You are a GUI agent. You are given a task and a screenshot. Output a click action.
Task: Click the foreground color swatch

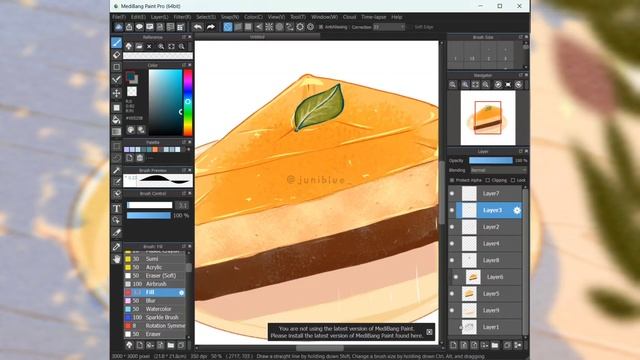pos(130,76)
